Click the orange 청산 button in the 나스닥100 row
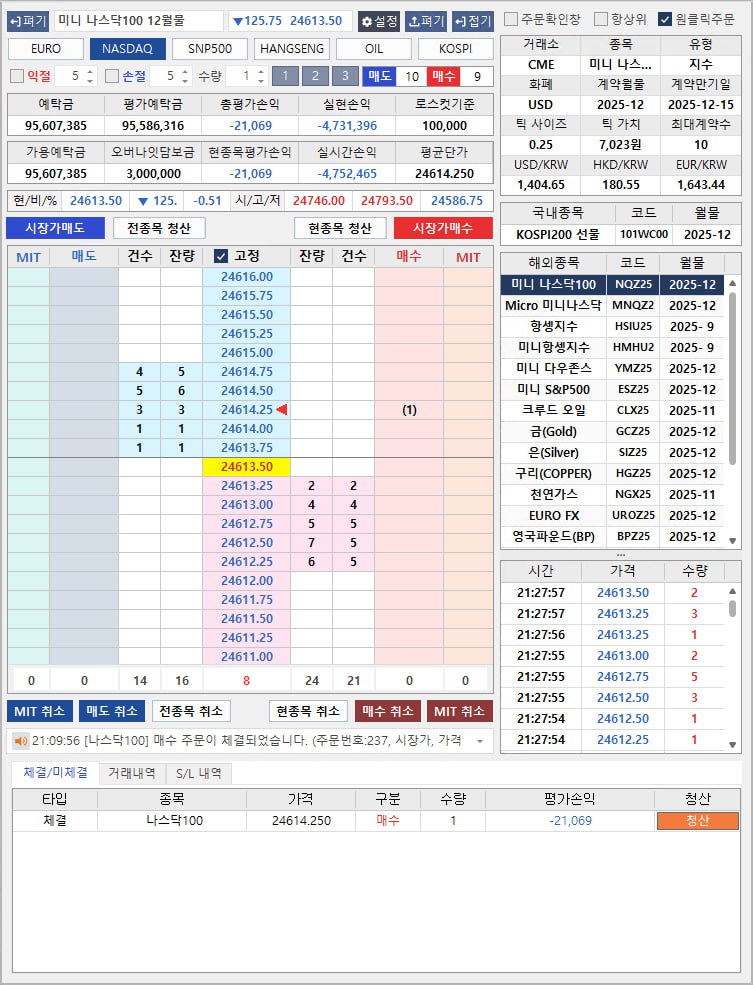The image size is (753, 985). pos(697,820)
